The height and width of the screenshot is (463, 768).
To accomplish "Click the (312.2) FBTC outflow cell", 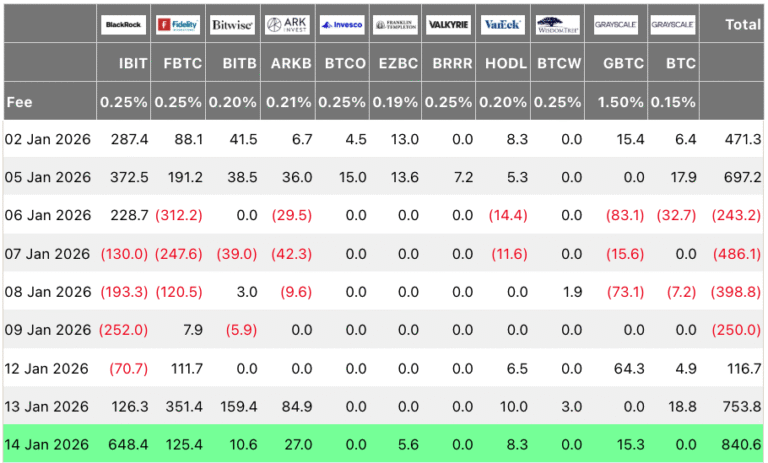I will (180, 215).
